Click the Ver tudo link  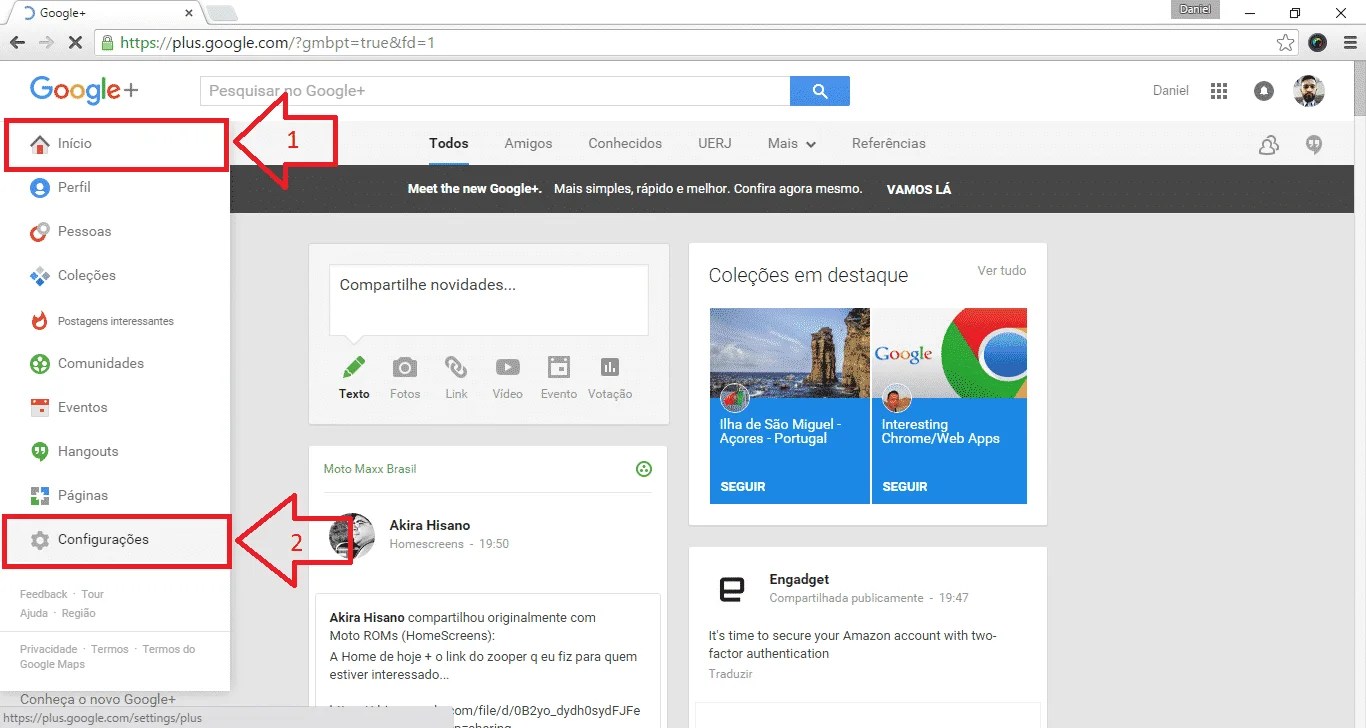1002,271
